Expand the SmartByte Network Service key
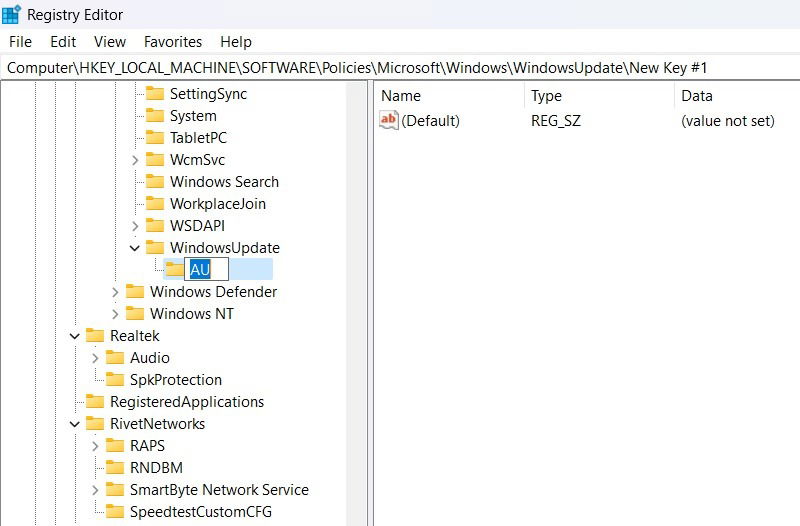Image resolution: width=800 pixels, height=526 pixels. coord(95,490)
